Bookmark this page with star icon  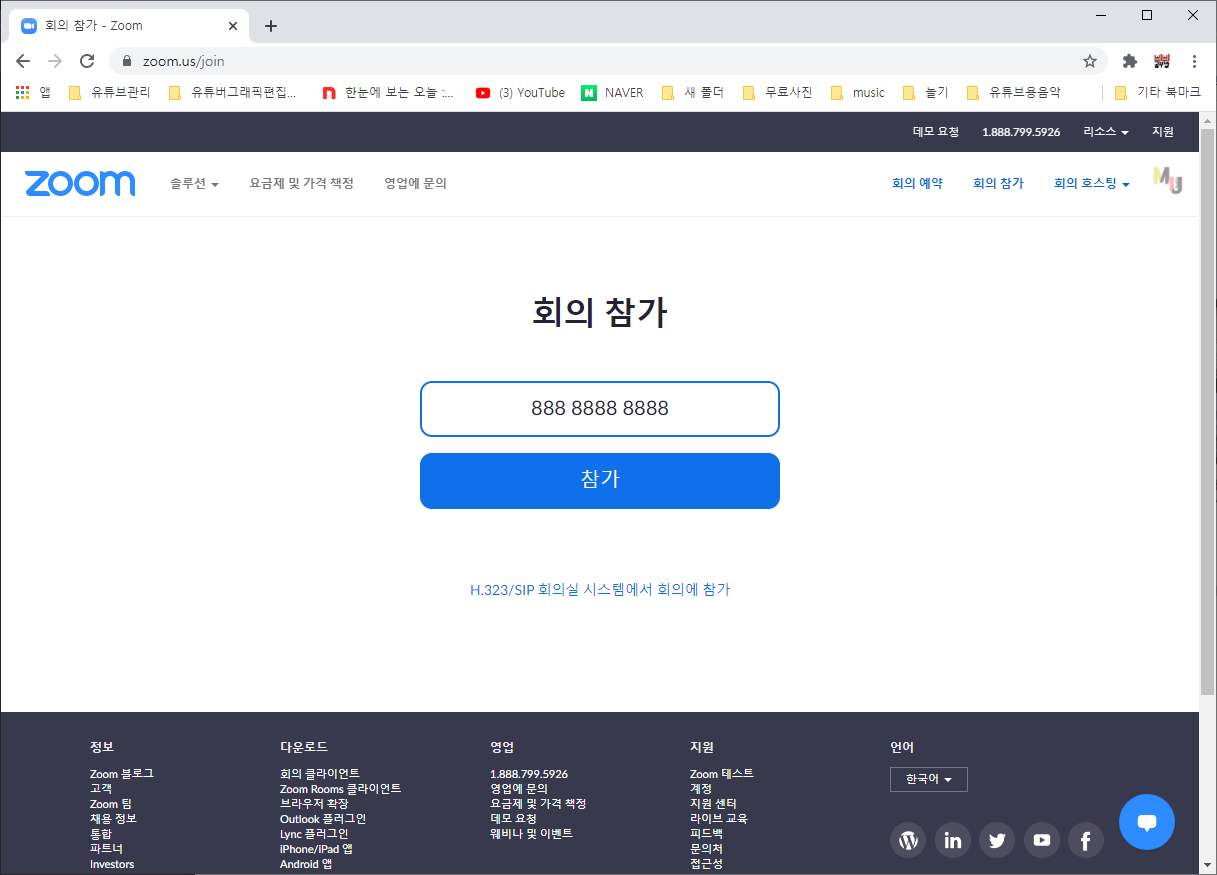click(1090, 61)
